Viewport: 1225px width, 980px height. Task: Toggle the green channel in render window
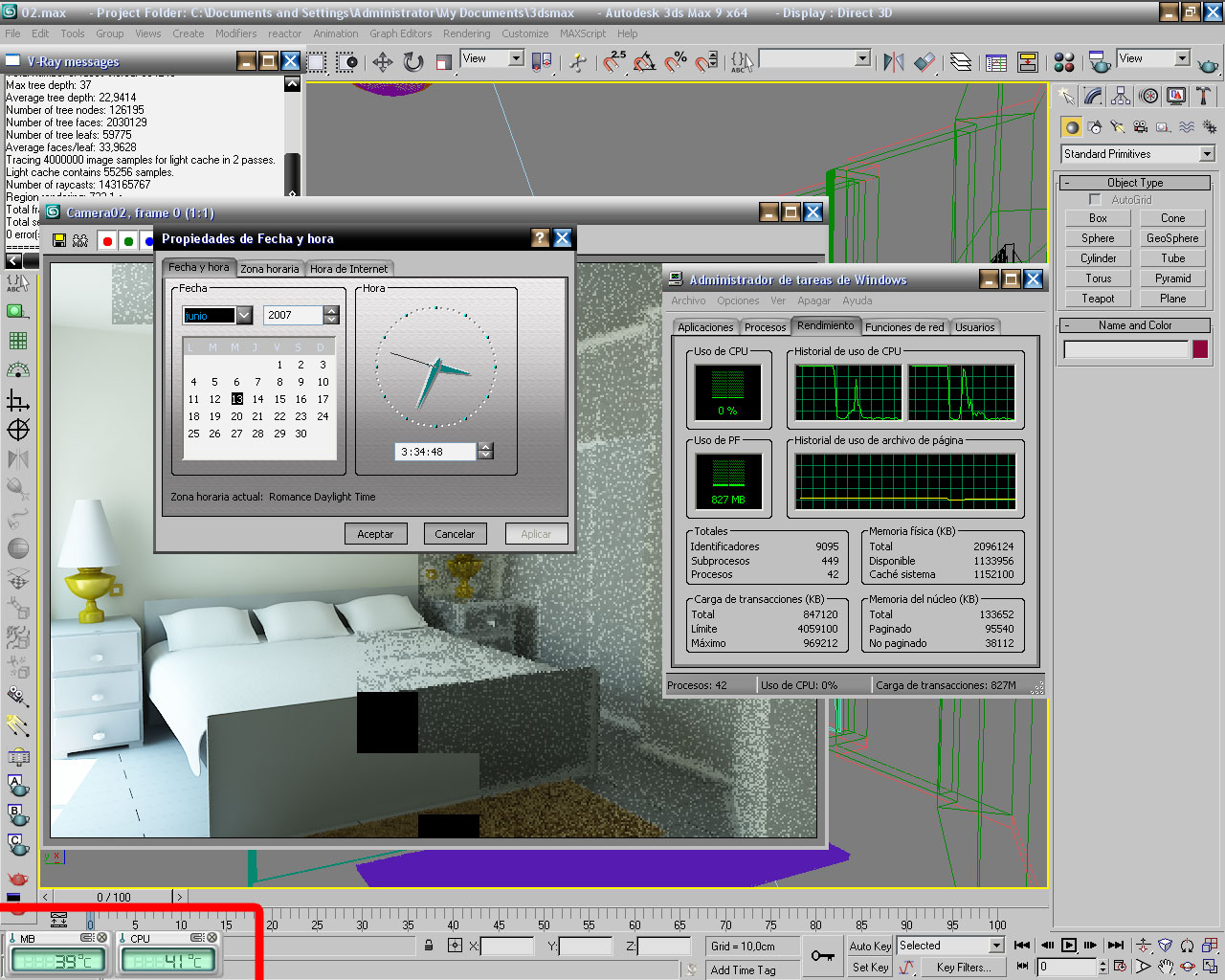pyautogui.click(x=128, y=241)
